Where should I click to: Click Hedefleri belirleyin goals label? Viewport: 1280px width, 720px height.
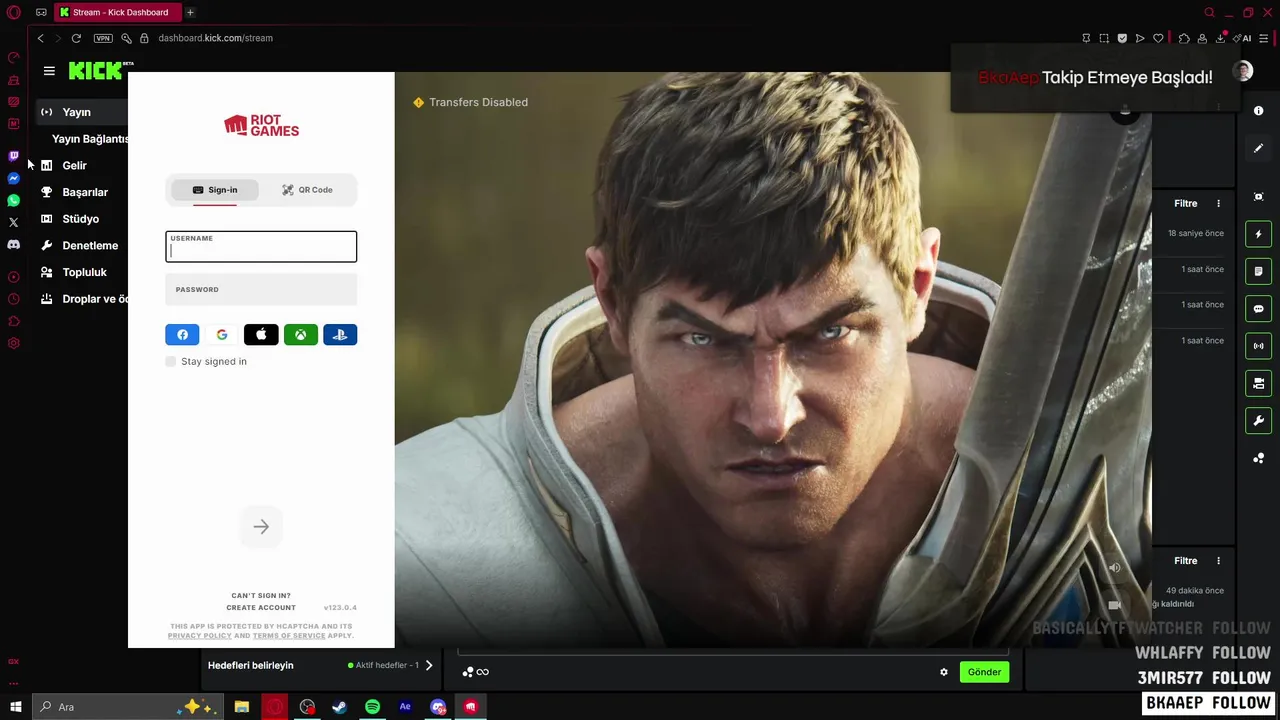(x=251, y=665)
